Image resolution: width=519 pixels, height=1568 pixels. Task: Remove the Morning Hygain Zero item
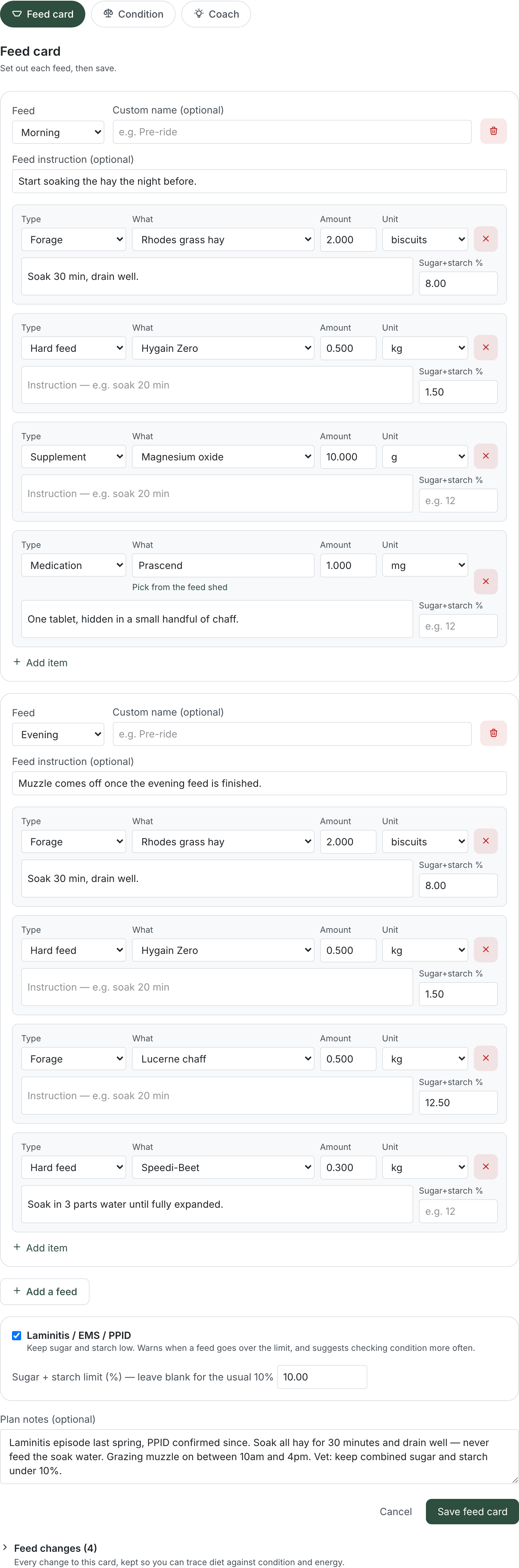(x=486, y=348)
